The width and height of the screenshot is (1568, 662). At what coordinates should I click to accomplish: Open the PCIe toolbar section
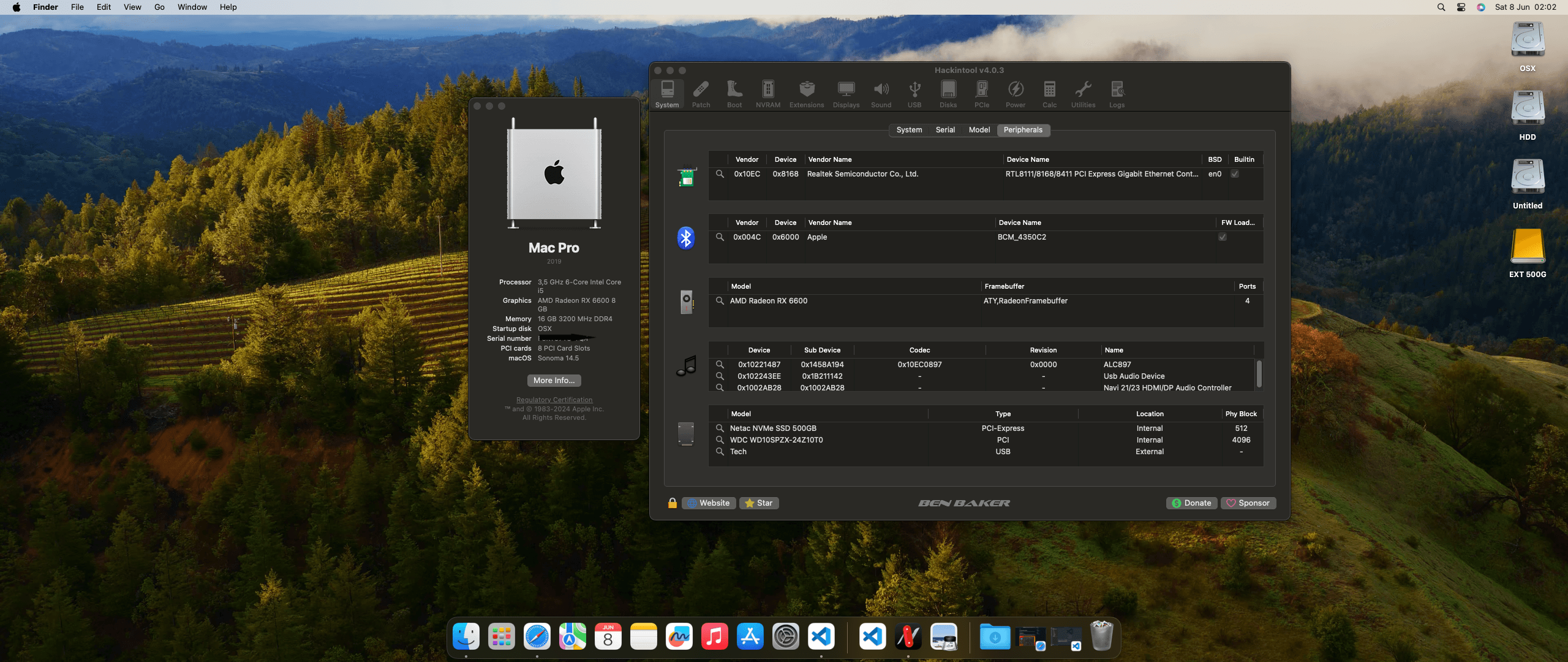pos(982,94)
